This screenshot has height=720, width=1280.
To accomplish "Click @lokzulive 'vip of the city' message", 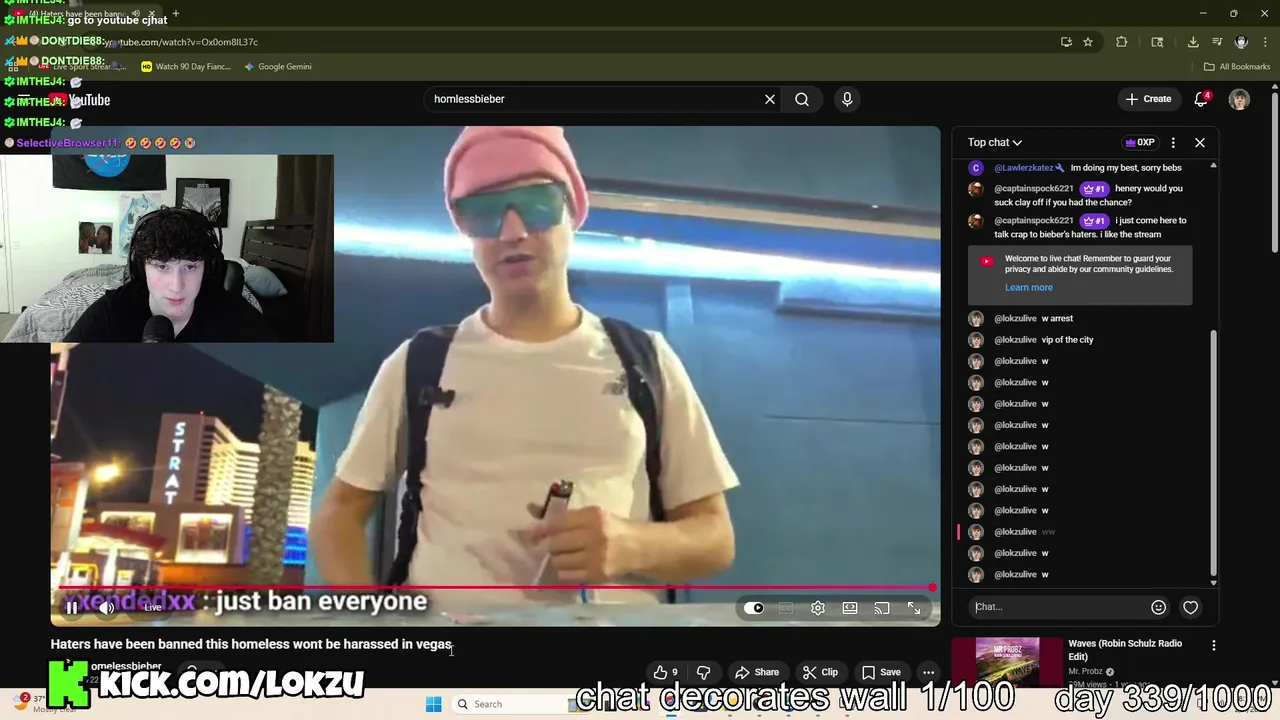I will 1067,340.
